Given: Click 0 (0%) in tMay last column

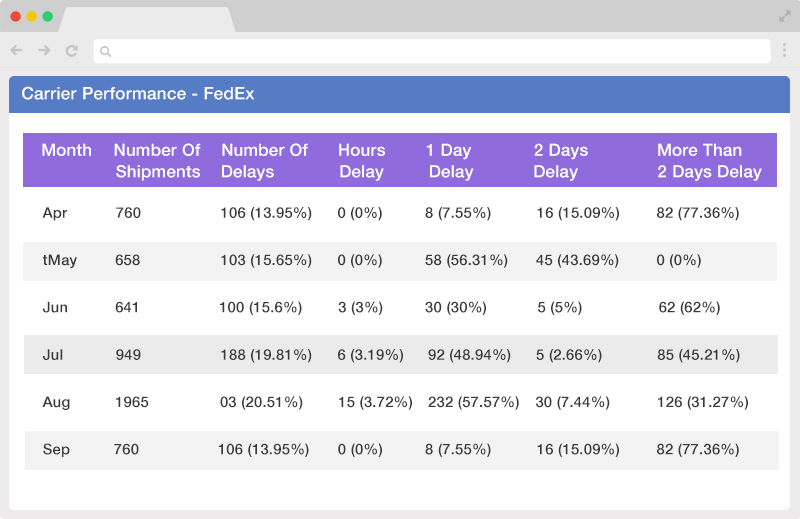Looking at the screenshot, I should 679,260.
